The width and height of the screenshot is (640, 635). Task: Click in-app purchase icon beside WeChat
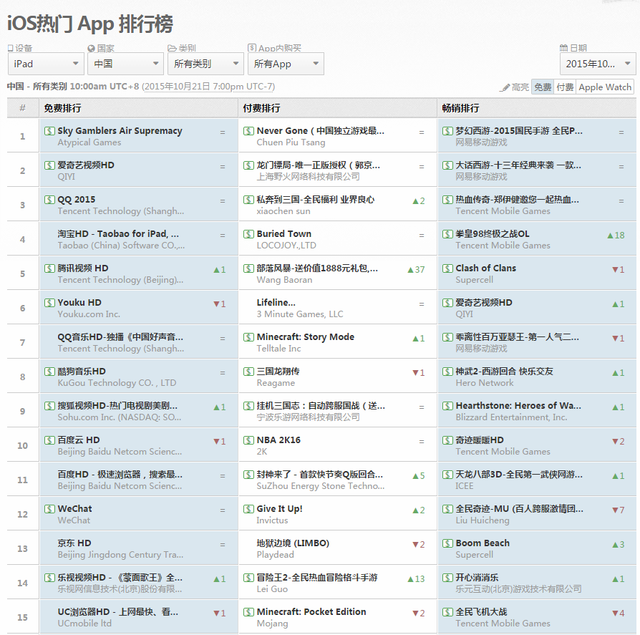(49, 509)
